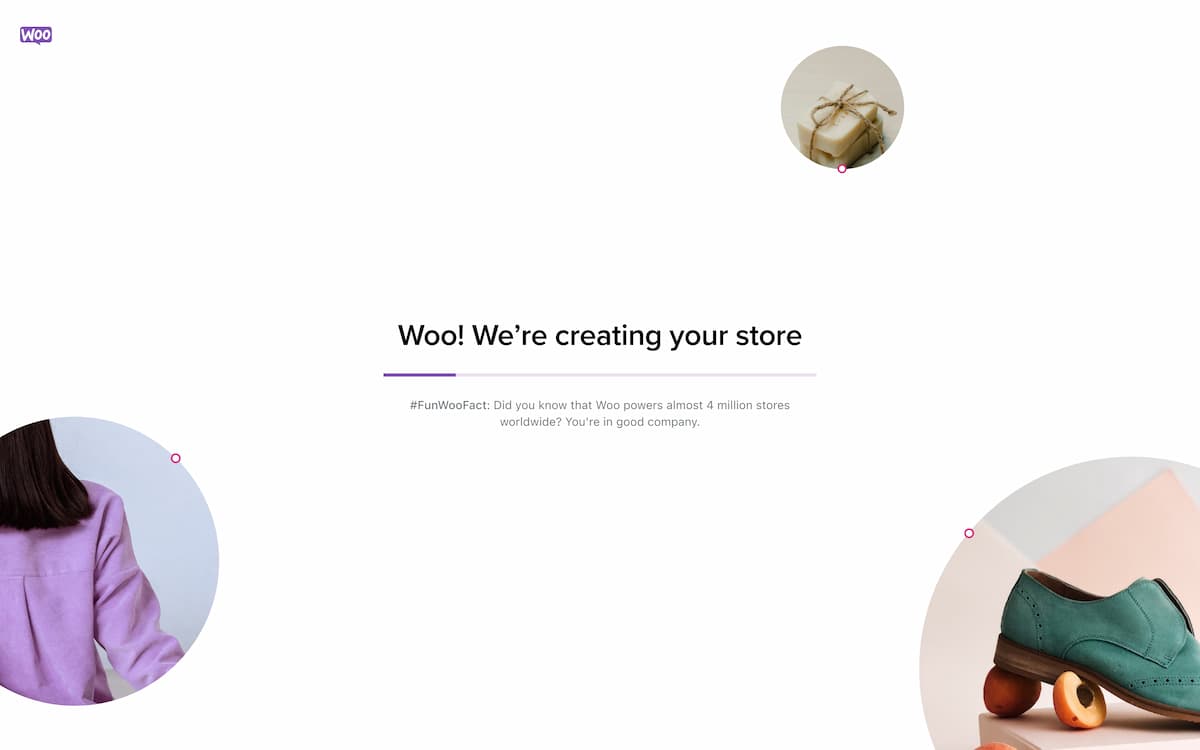Viewport: 1200px width, 750px height.
Task: Click the halved peach under the green shoe
Action: click(1080, 700)
